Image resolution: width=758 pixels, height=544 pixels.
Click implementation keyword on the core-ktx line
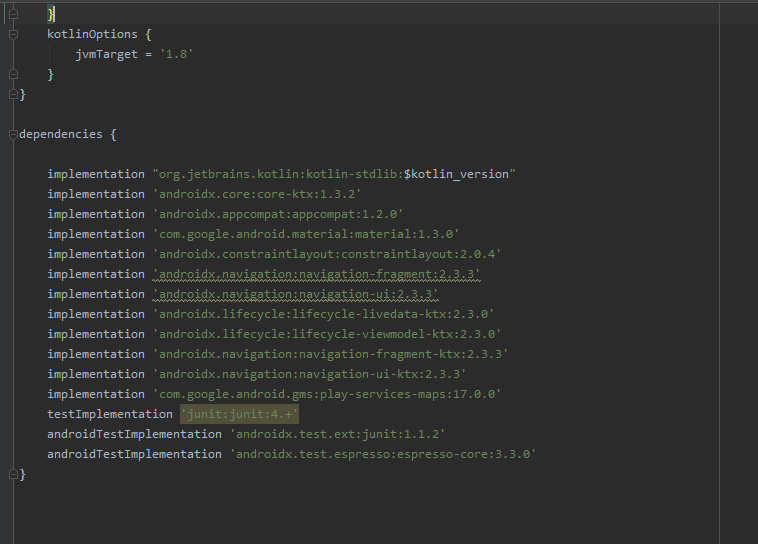click(96, 194)
